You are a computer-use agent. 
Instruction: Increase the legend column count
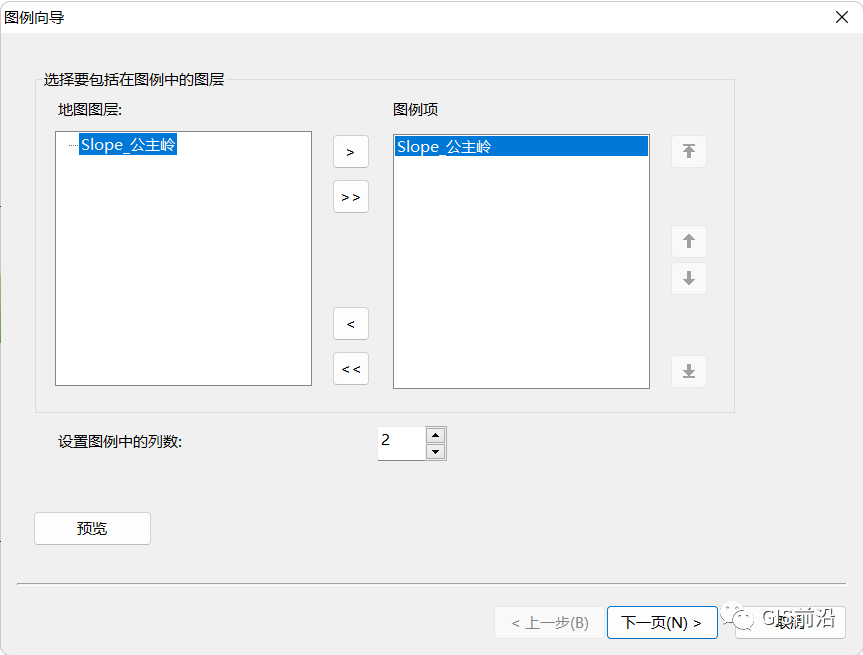coord(435,435)
